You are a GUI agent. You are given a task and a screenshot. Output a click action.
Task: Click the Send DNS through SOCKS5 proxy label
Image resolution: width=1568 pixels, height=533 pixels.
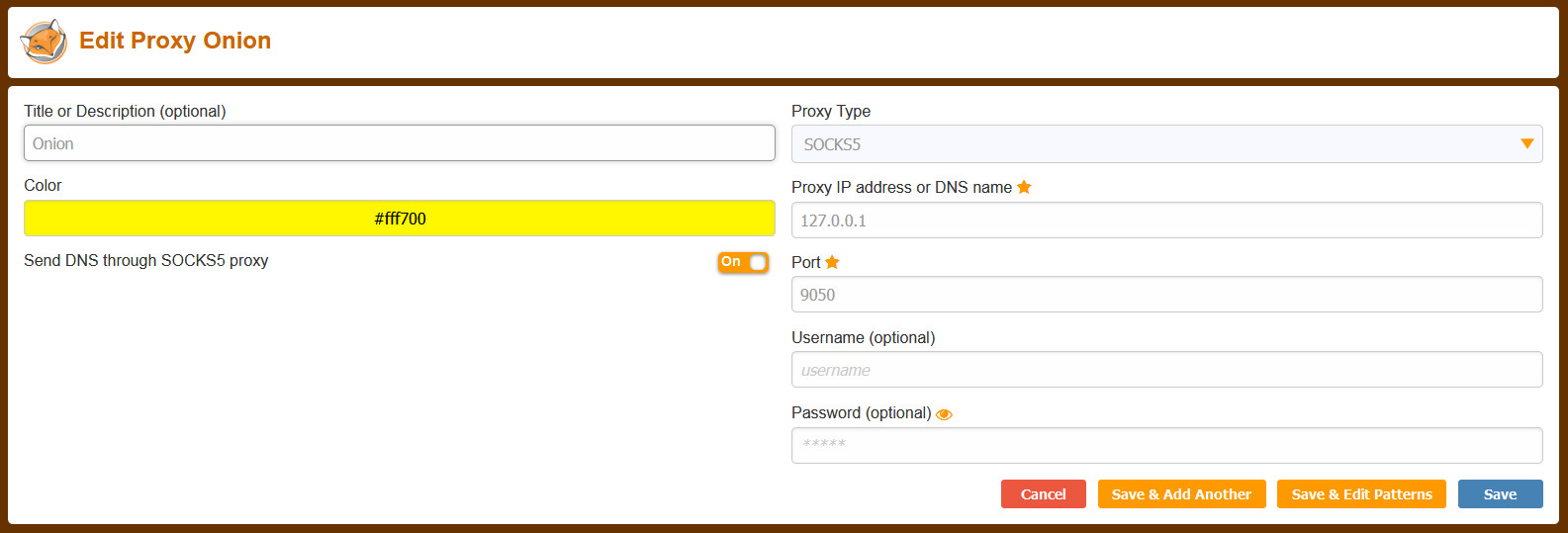coord(146,261)
